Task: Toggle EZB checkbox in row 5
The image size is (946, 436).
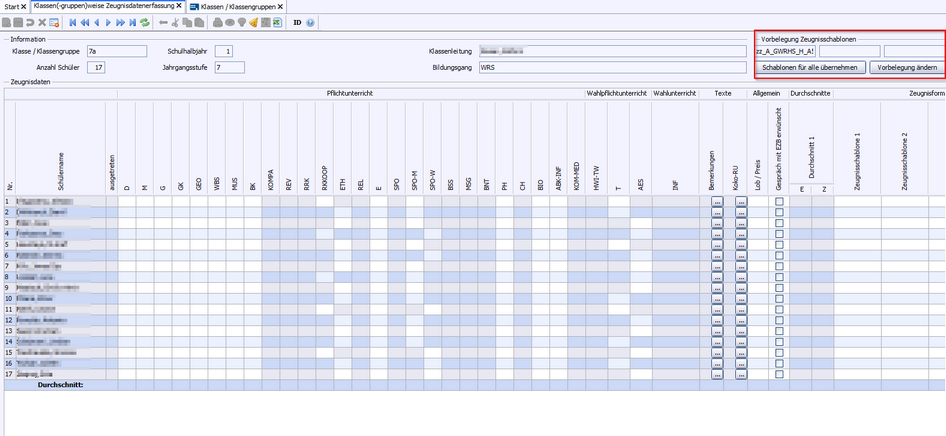Action: 779,244
